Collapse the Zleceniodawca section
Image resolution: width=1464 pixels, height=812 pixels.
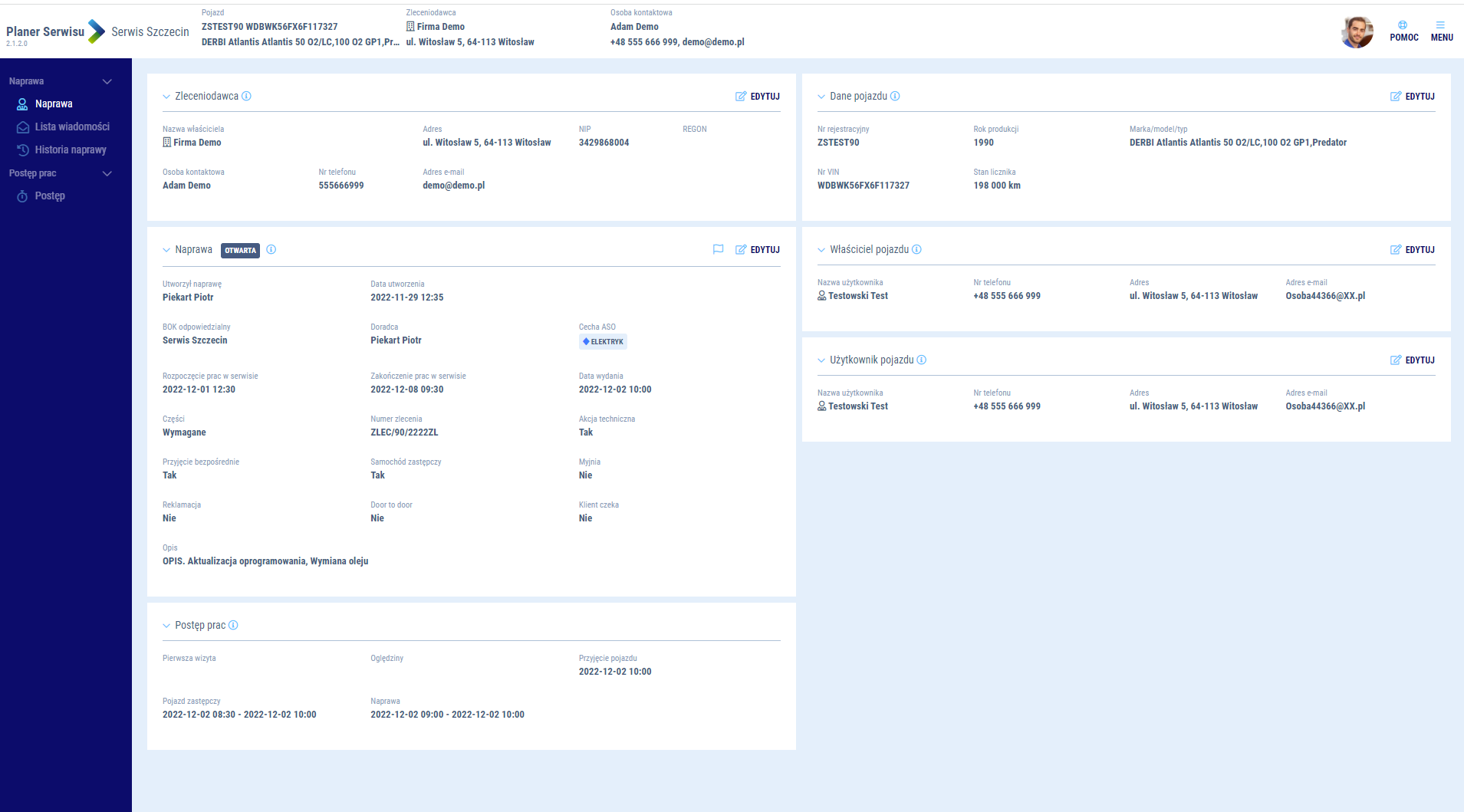point(166,97)
